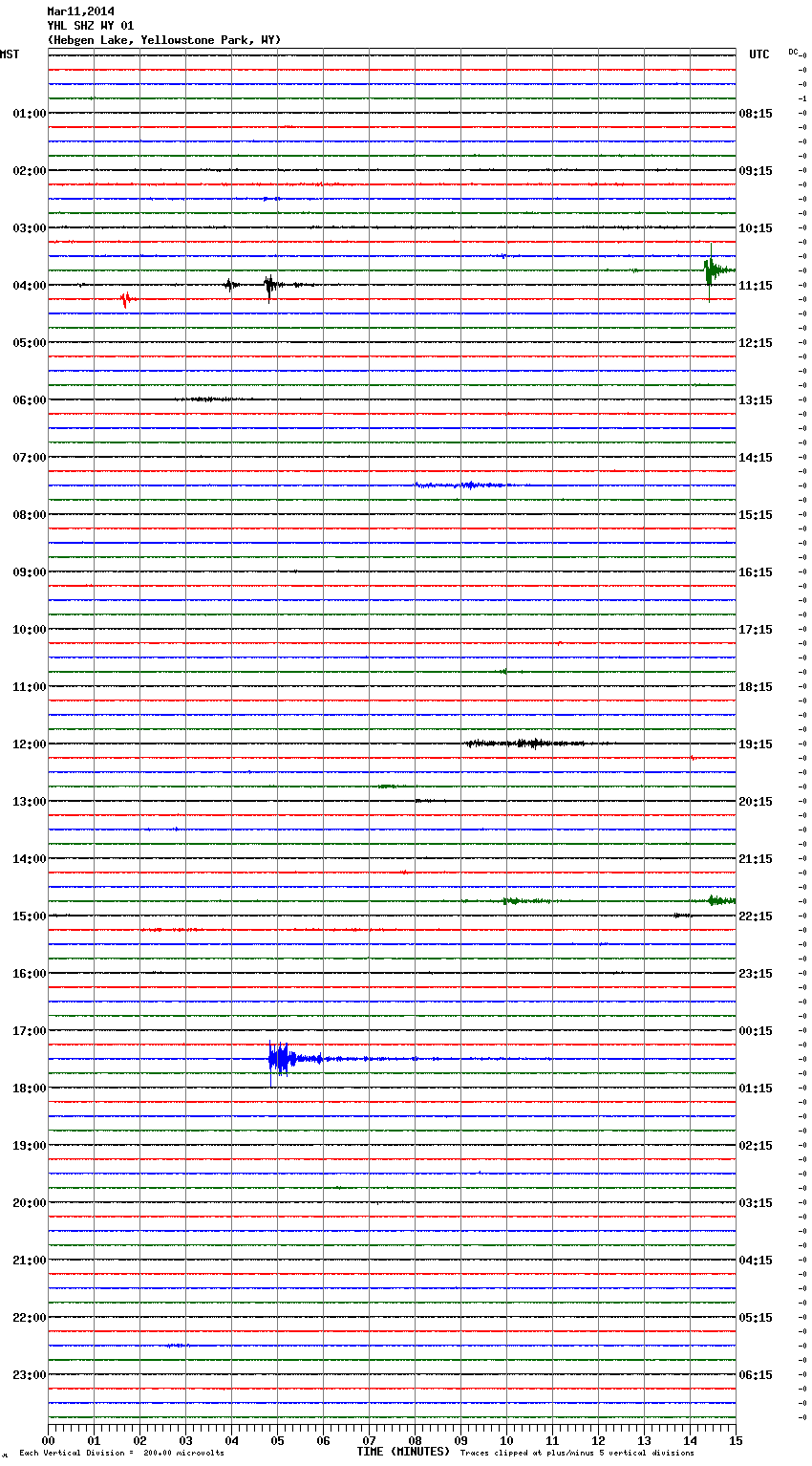
Task: Click the 09:15 UTC time label
Action: coord(756,171)
